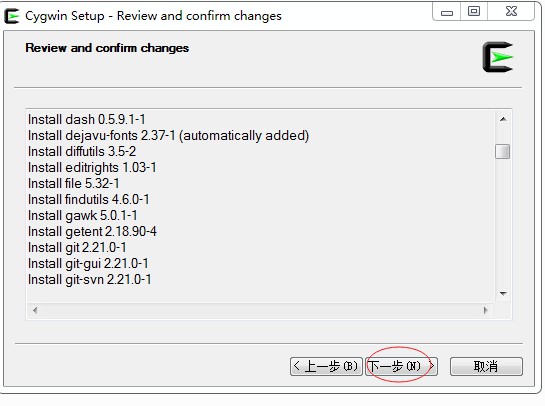Click the horizontal scrollbar track
Viewport: 545px width, 406px height.
click(260, 310)
